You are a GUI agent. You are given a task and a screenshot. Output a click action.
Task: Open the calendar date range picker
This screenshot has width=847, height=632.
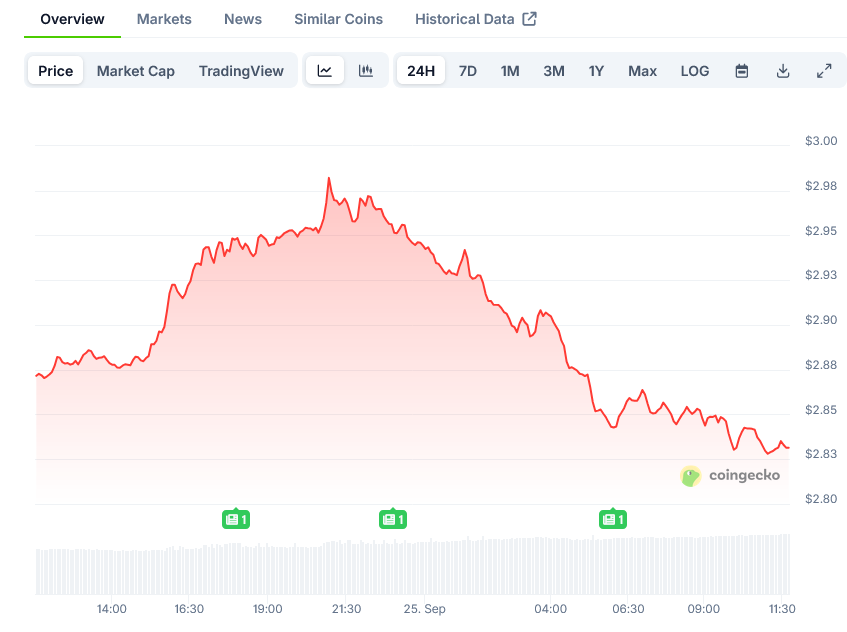tap(742, 71)
